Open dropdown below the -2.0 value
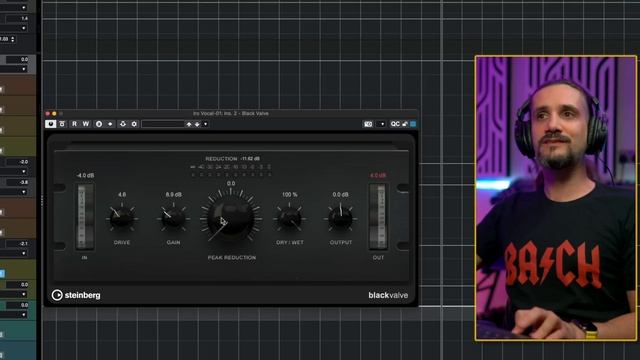 [23, 172]
